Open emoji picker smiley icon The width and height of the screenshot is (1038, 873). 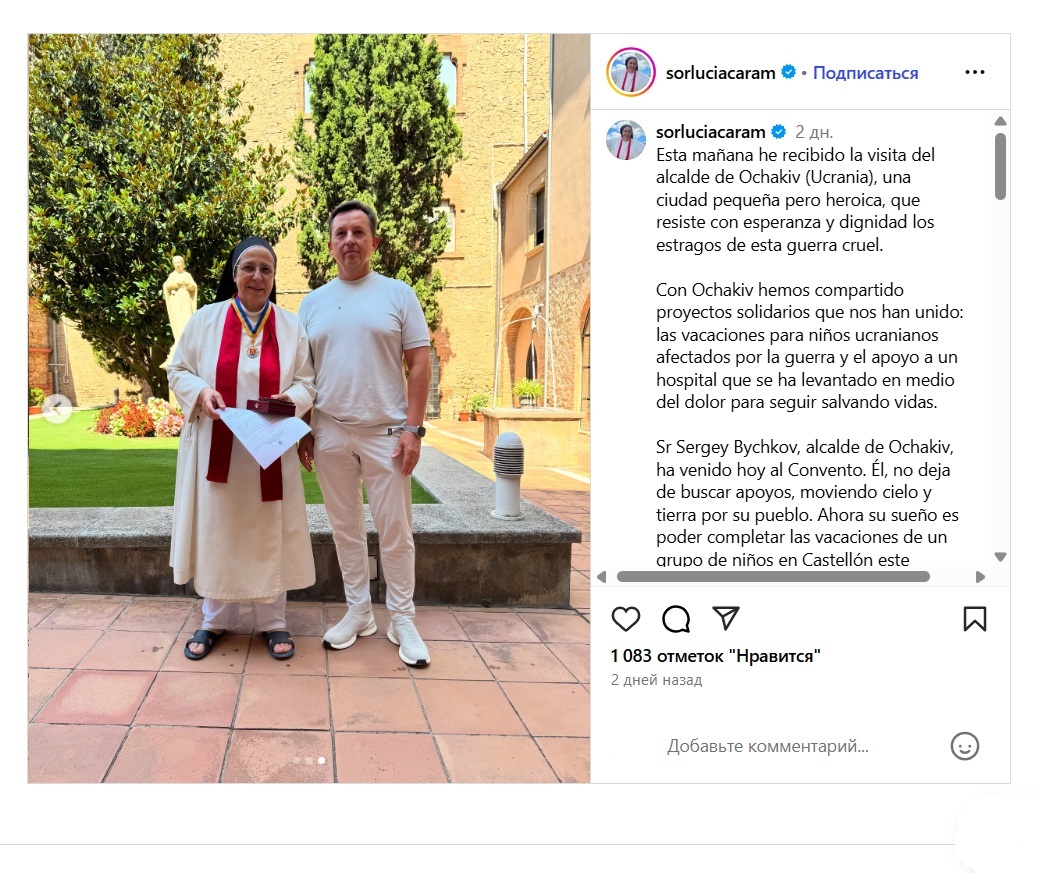tap(965, 746)
